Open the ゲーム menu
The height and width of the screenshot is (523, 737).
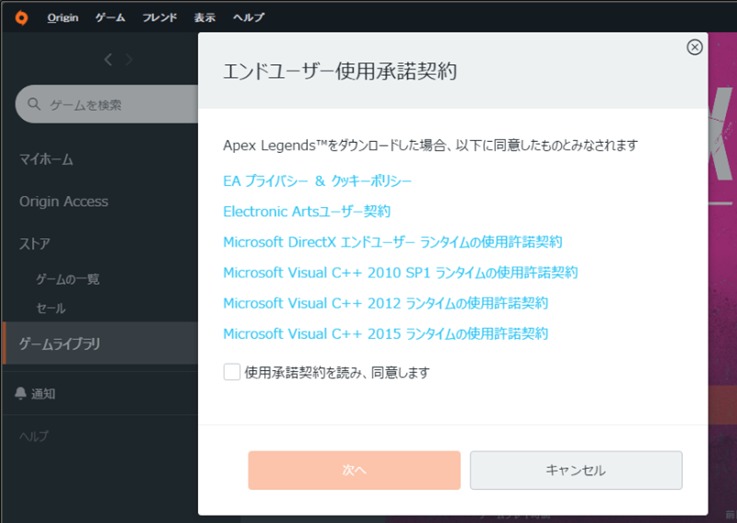click(x=110, y=18)
